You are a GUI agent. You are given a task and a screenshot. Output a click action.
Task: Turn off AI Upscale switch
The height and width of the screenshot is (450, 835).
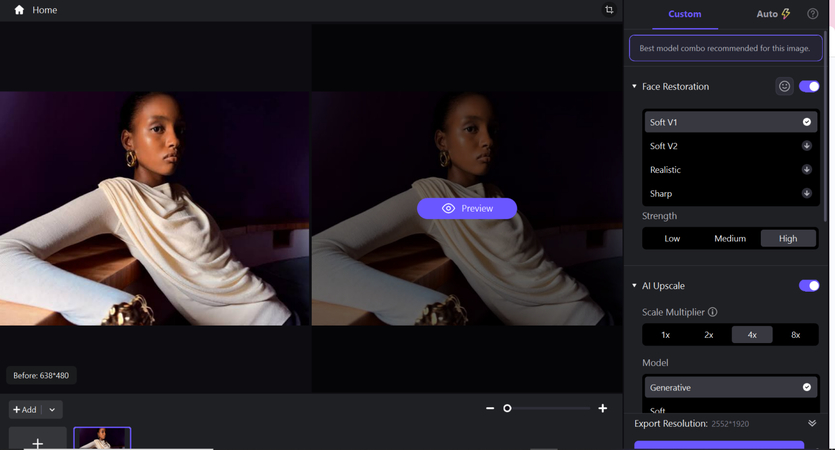click(809, 286)
